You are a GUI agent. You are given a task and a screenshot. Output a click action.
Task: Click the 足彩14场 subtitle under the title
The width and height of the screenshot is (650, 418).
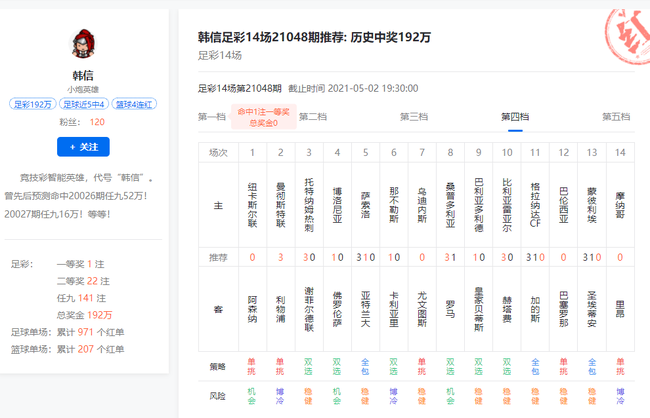220,55
